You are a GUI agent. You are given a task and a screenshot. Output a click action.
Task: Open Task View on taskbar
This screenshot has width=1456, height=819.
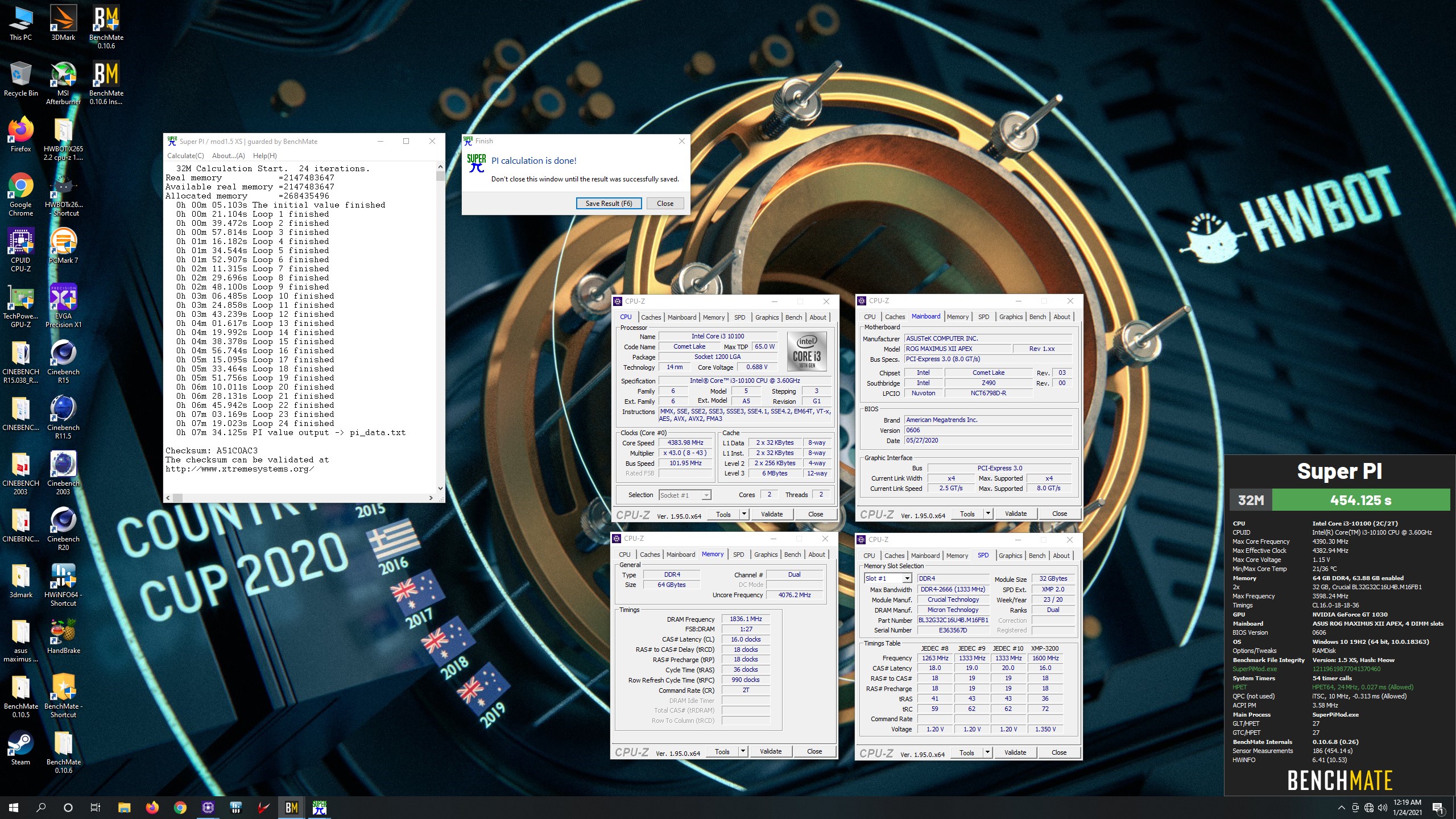[x=96, y=808]
